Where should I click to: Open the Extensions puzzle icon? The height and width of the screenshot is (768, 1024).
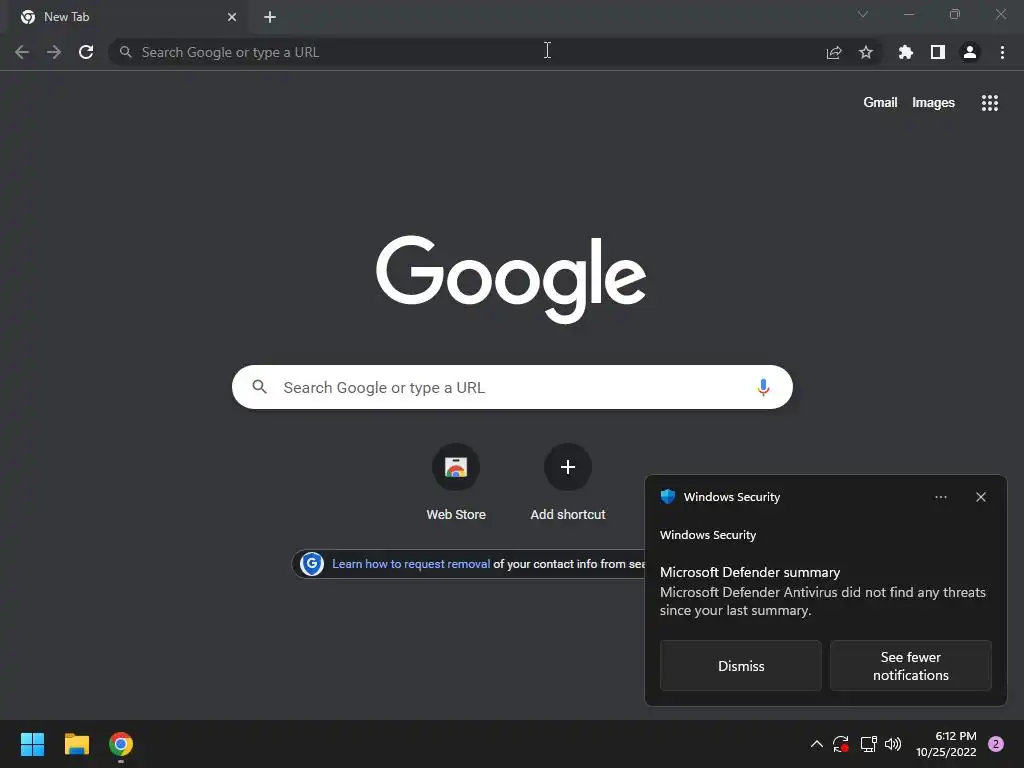[906, 52]
